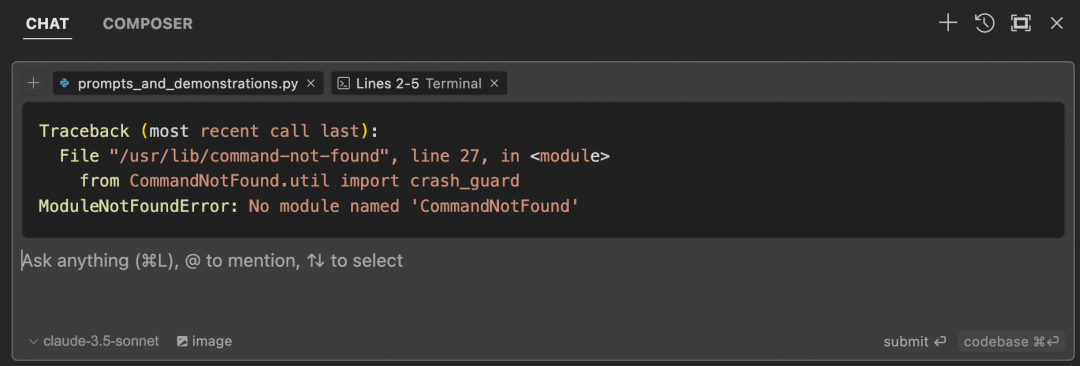This screenshot has width=1080, height=366.
Task: Open the claude-3.5-sonnet model dropdown
Action: pos(94,341)
